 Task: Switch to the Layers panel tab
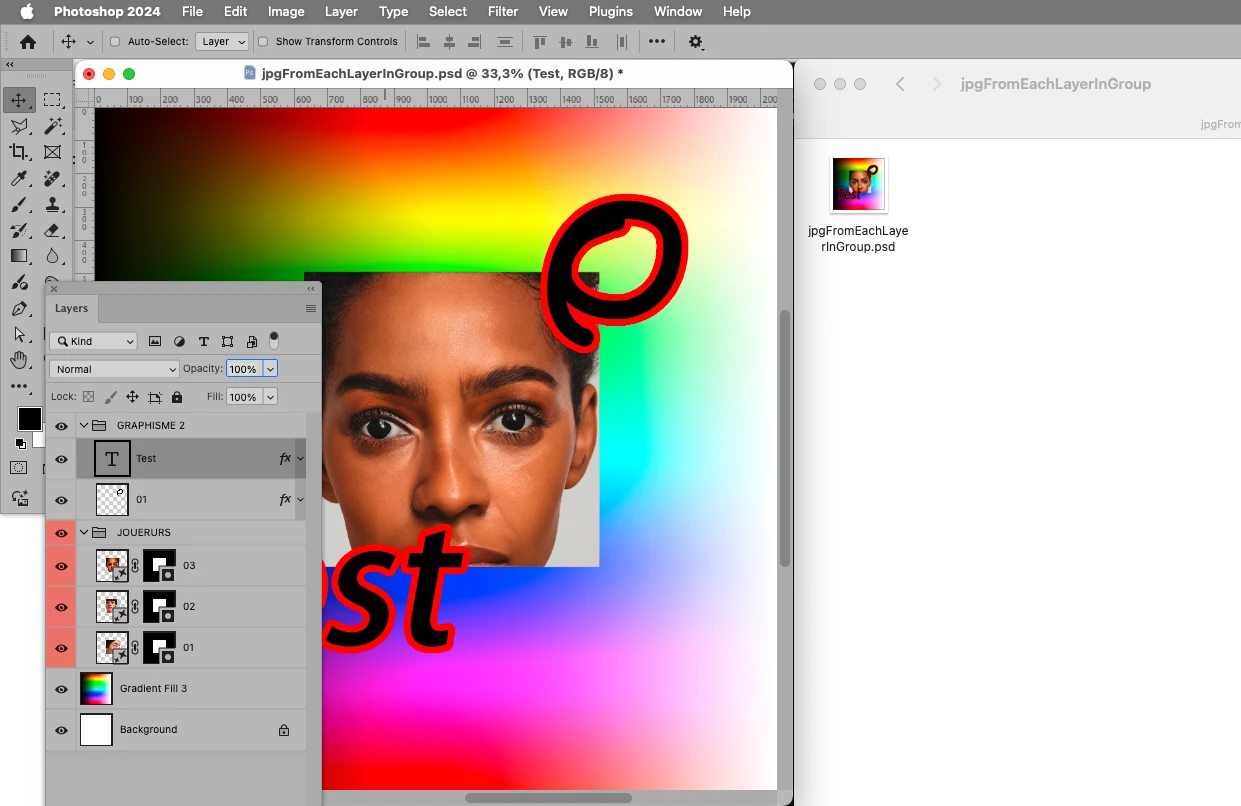72,309
